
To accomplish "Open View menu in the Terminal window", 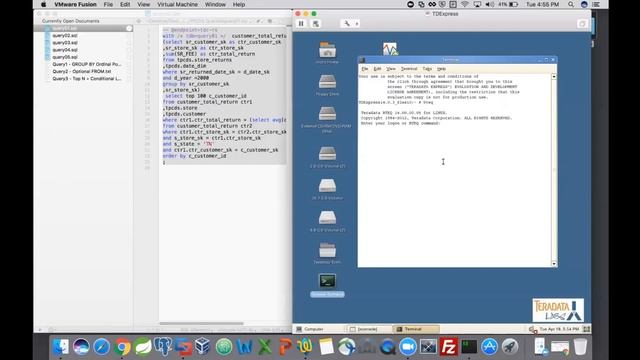I will pos(391,69).
